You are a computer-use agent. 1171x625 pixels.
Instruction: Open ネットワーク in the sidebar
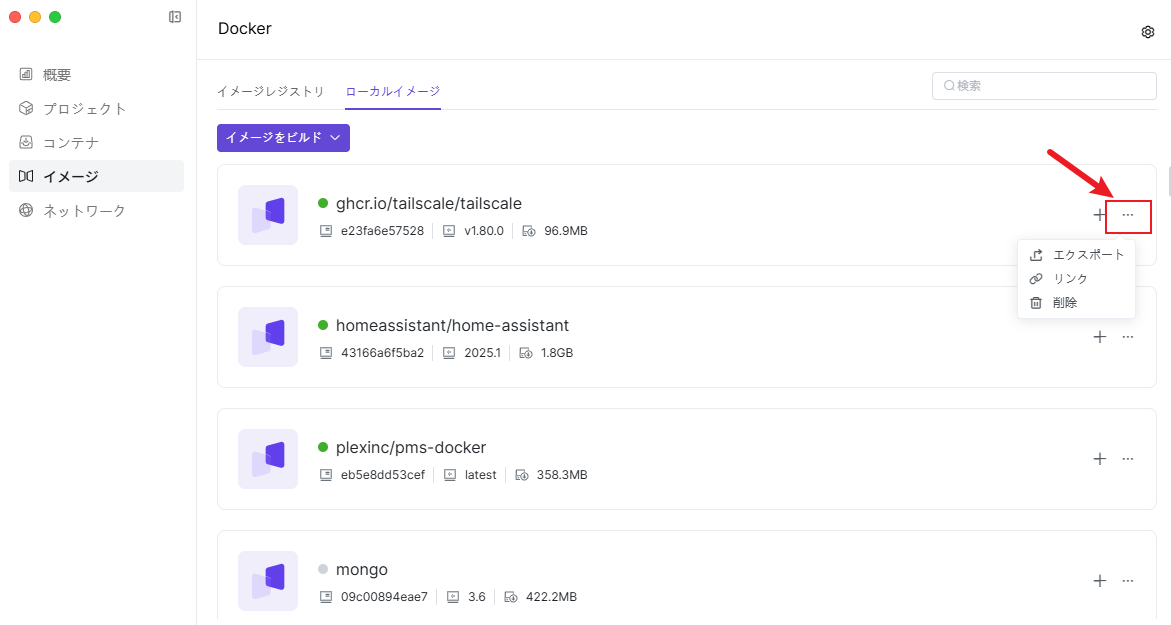click(x=84, y=211)
